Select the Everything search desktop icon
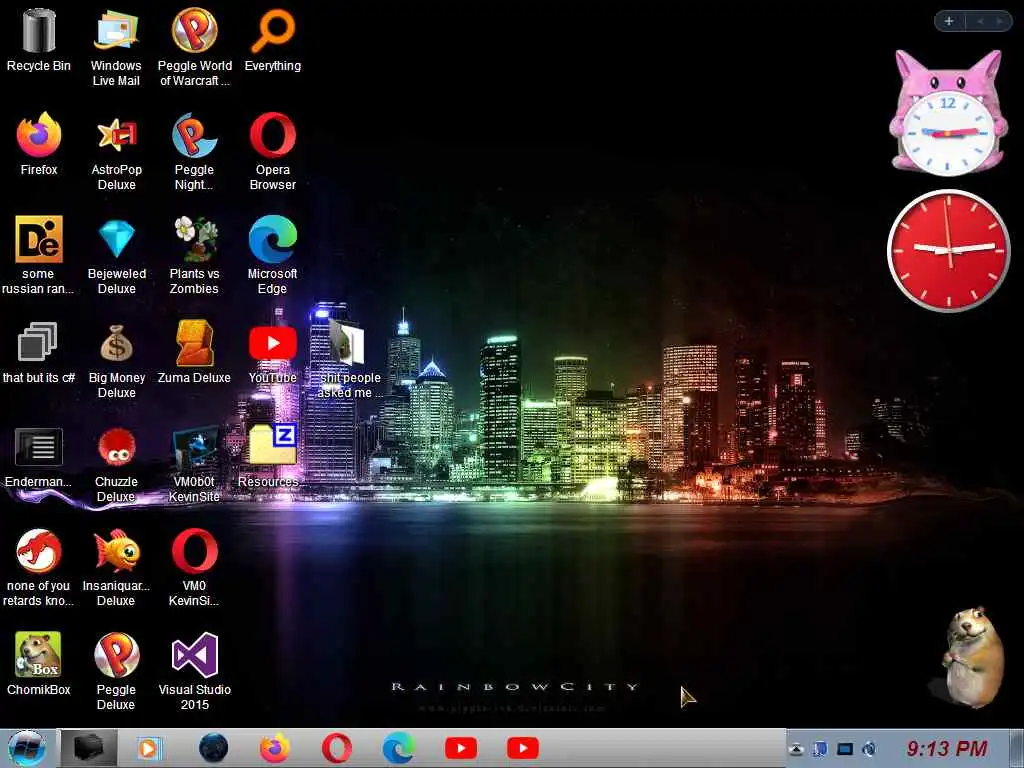Viewport: 1024px width, 768px height. (273, 40)
